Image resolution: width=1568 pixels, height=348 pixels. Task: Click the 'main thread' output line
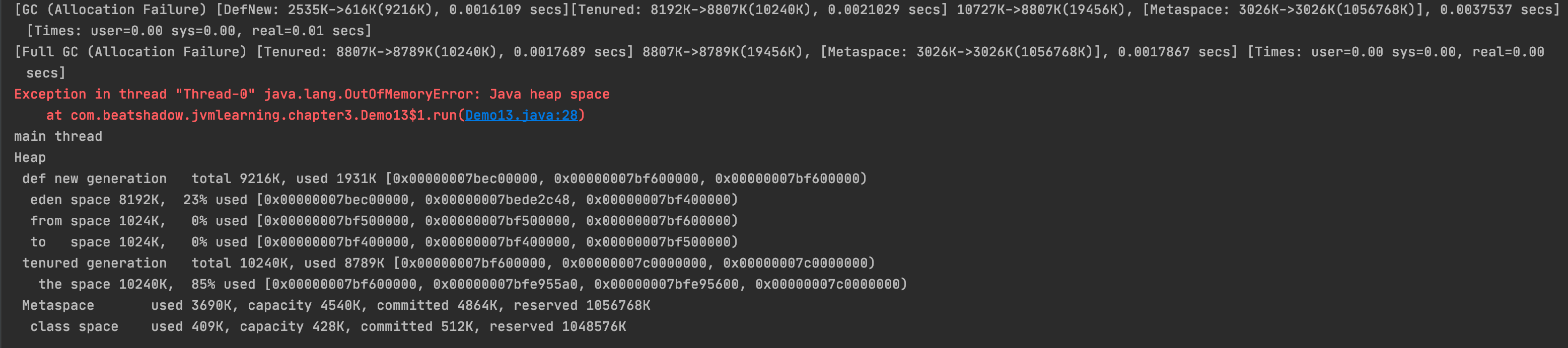click(58, 136)
